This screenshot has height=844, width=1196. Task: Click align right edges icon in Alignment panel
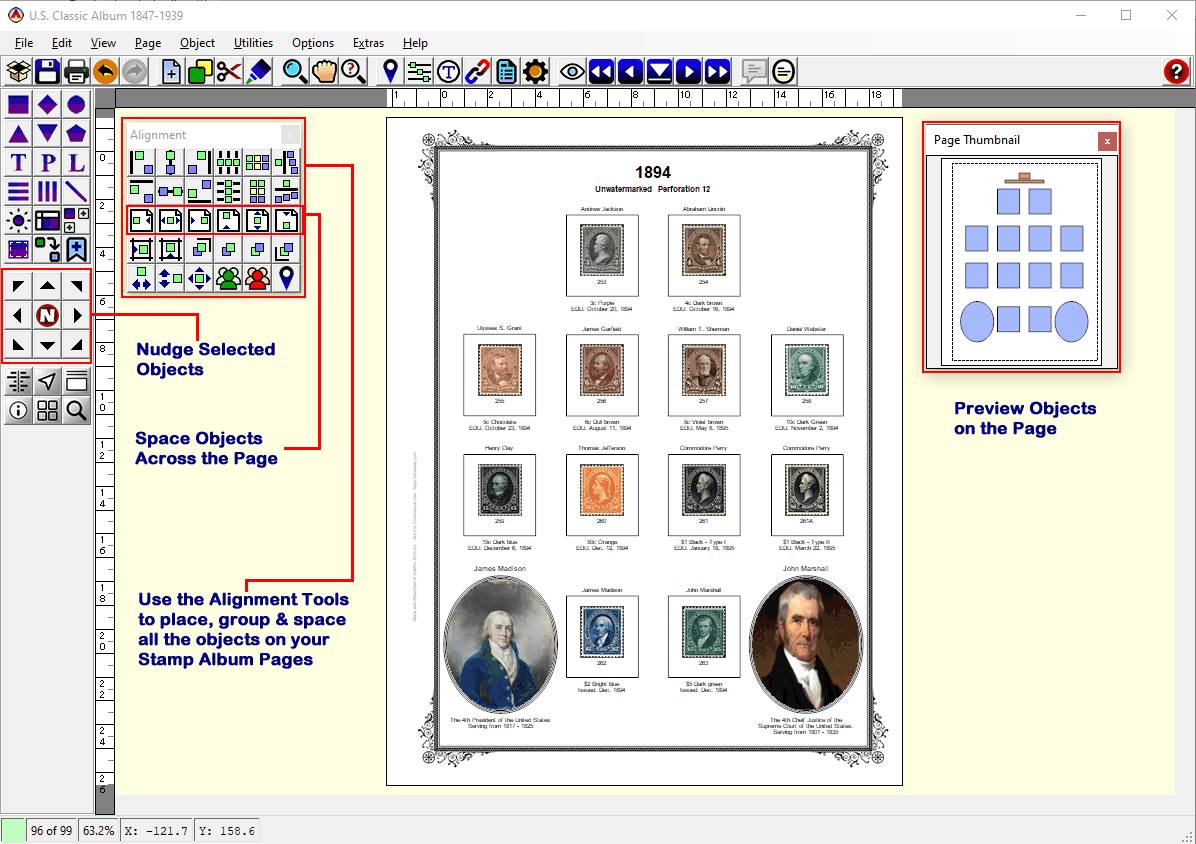[x=199, y=162]
